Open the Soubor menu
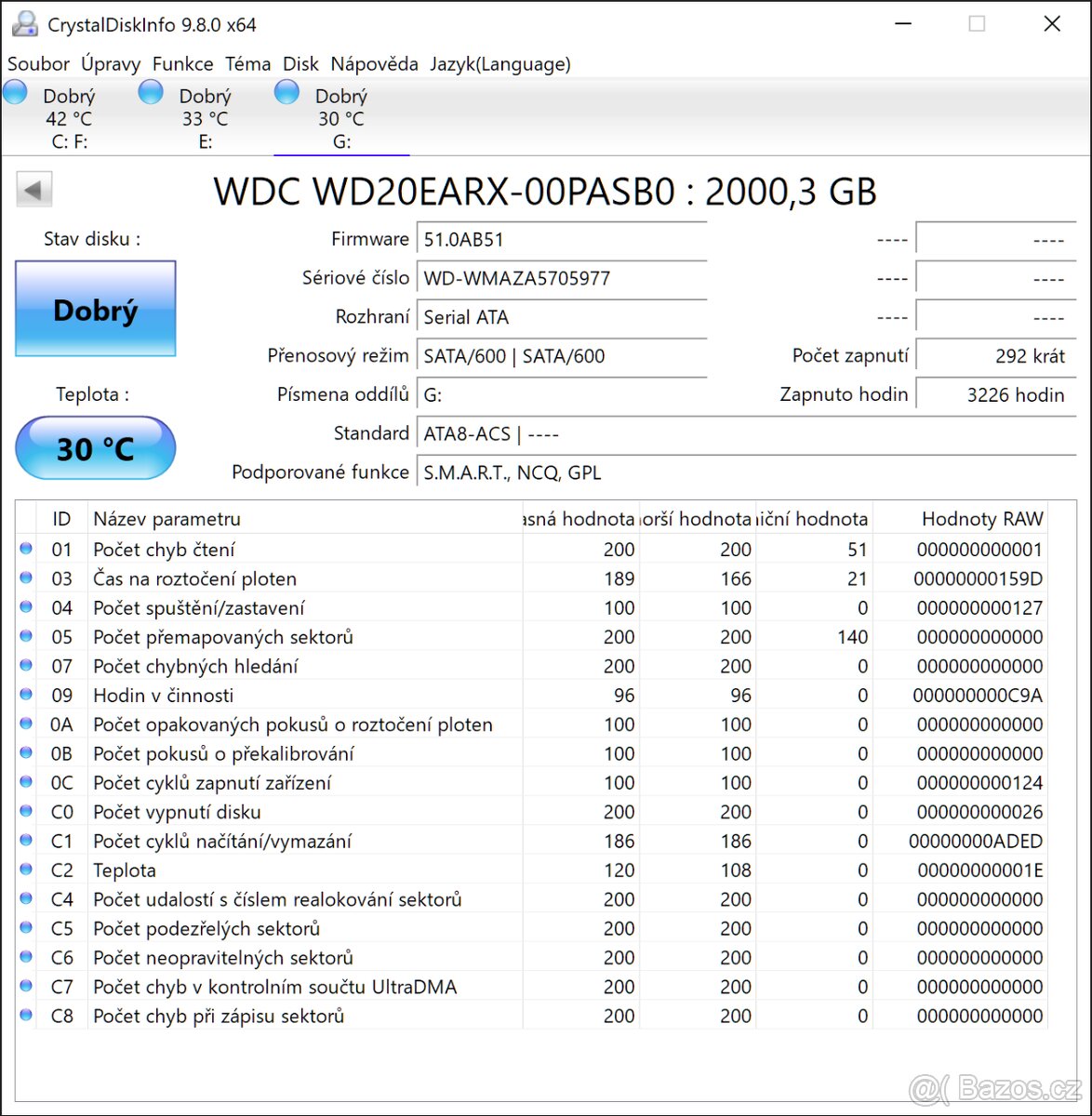The height and width of the screenshot is (1116, 1092). (38, 64)
